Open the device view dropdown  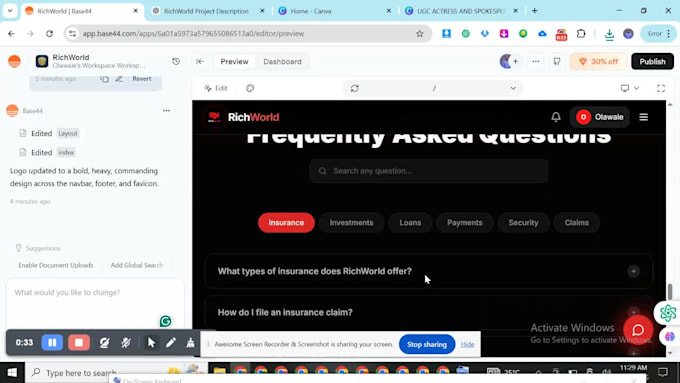point(630,88)
